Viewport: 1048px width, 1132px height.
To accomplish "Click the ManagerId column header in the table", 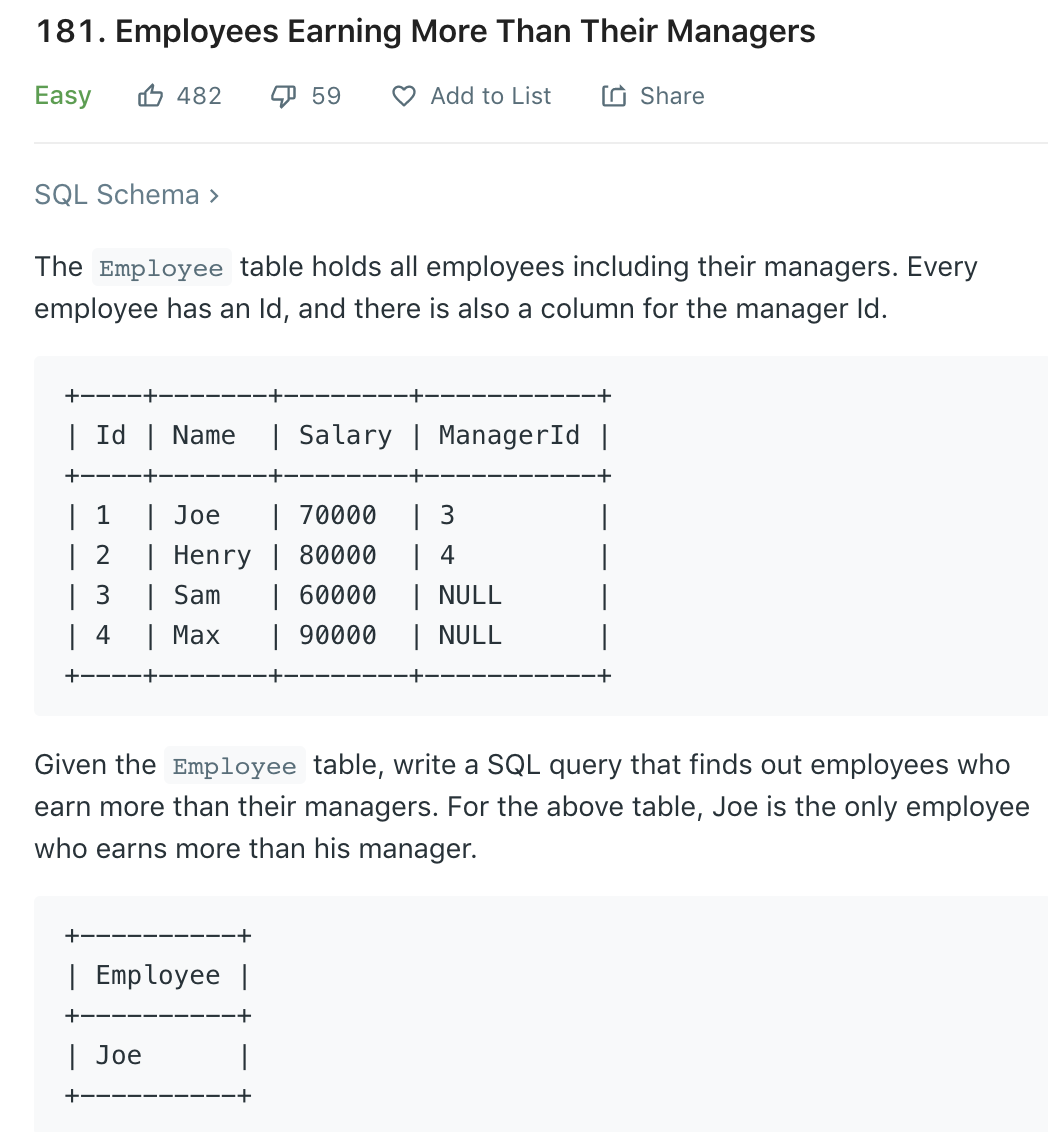I will tap(509, 435).
